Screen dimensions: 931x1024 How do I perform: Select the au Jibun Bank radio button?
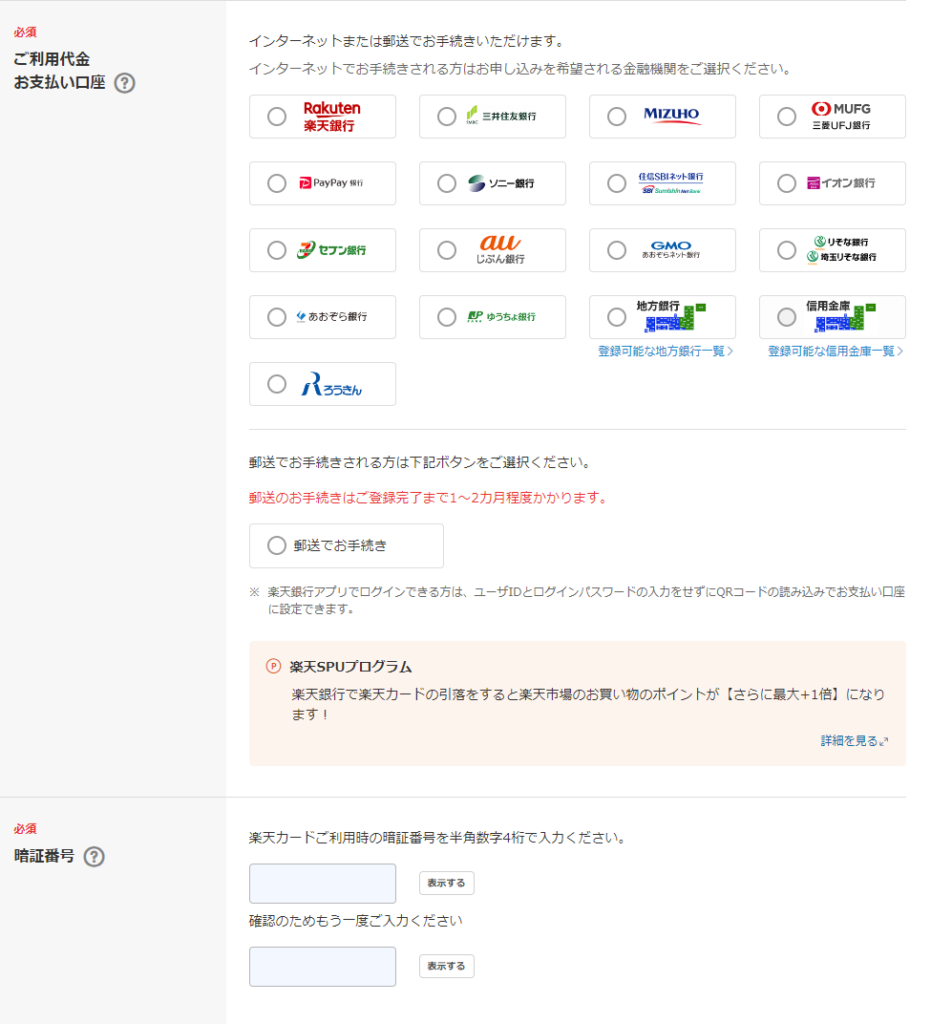click(447, 250)
